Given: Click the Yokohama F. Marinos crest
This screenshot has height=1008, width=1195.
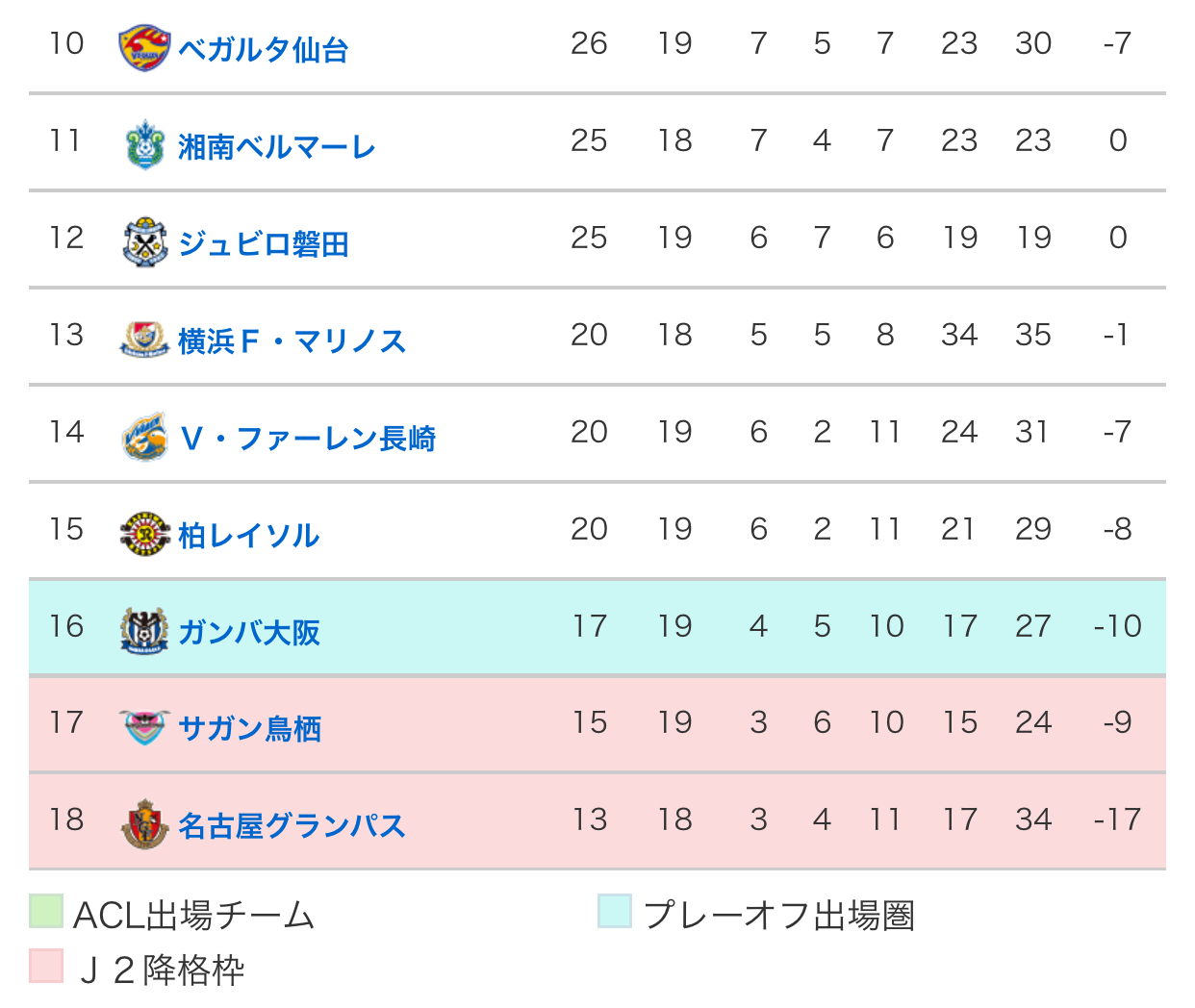Looking at the screenshot, I should (145, 340).
